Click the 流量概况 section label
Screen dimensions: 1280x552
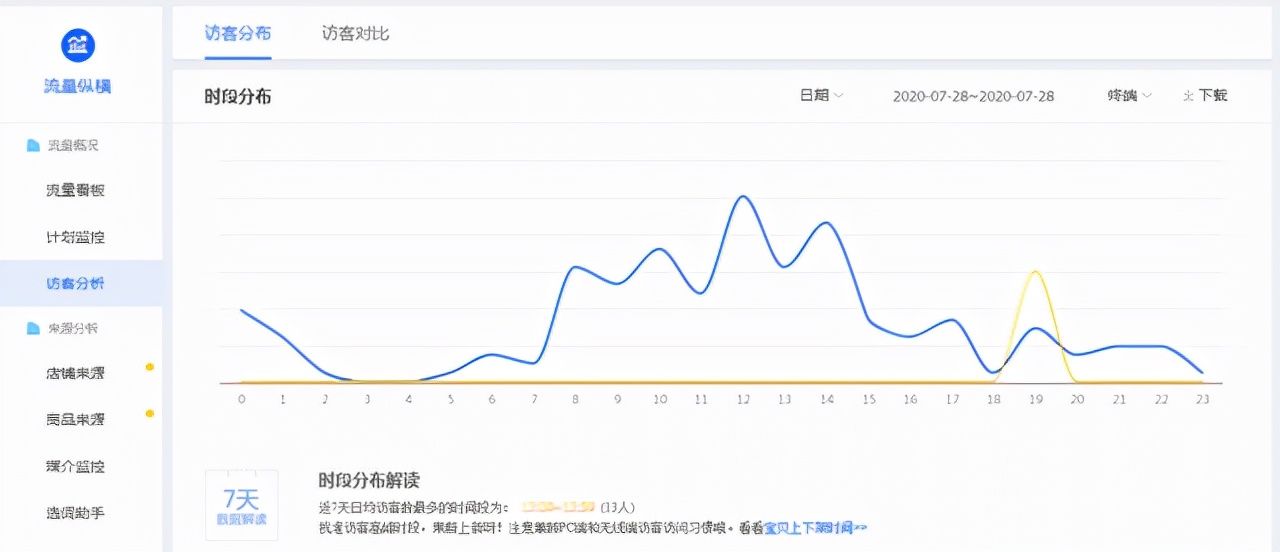point(74,146)
